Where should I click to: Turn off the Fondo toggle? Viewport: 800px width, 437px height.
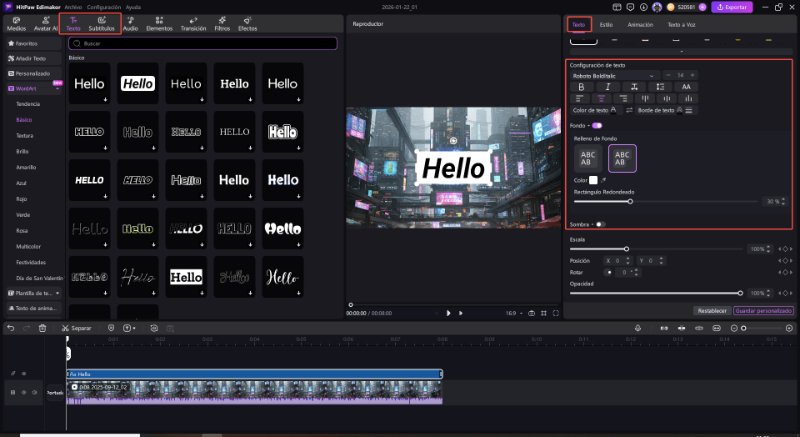click(x=597, y=125)
